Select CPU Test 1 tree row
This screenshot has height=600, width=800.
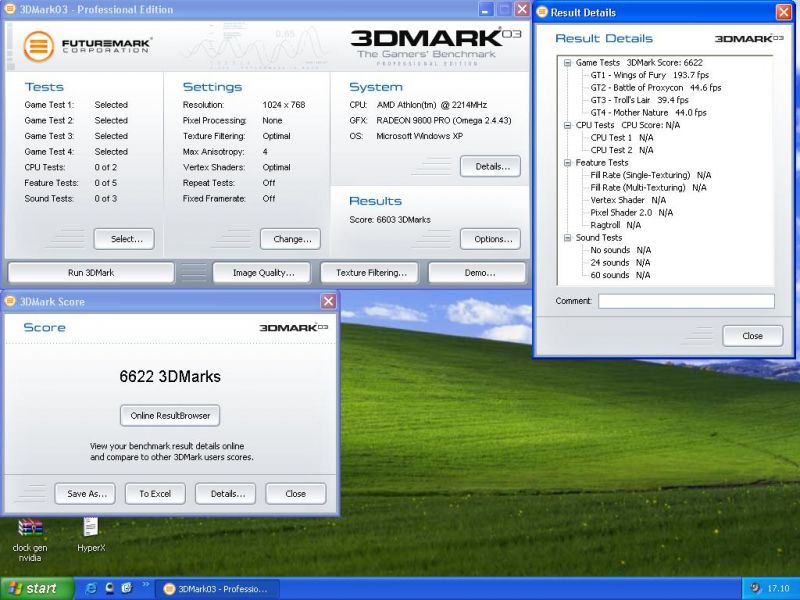coord(621,138)
